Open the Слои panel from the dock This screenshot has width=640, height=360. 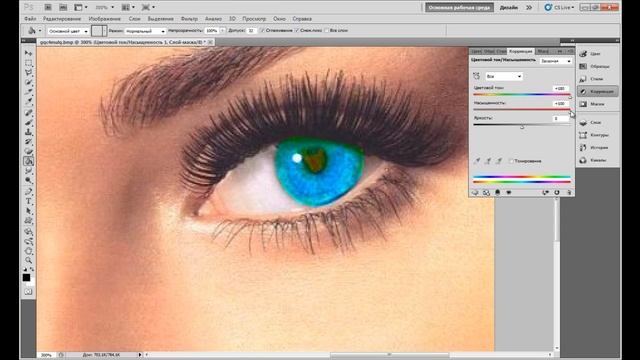597,122
